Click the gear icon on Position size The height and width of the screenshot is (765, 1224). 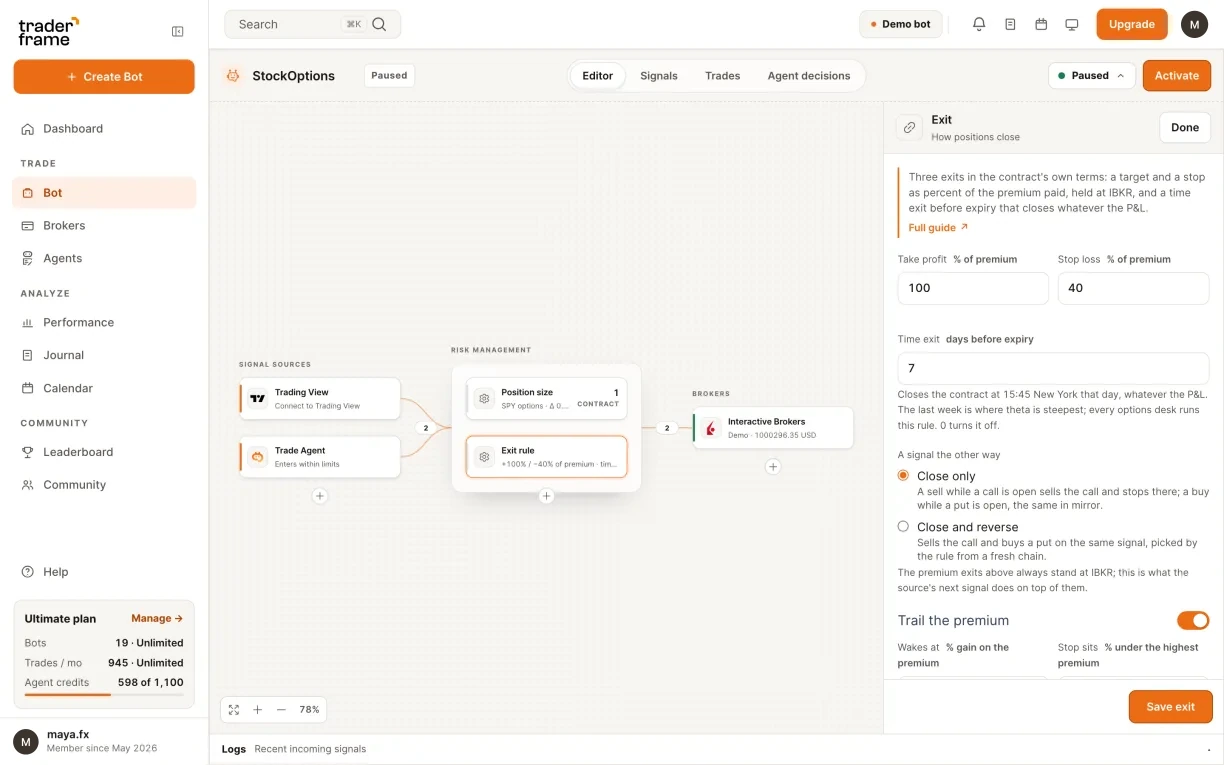[484, 398]
